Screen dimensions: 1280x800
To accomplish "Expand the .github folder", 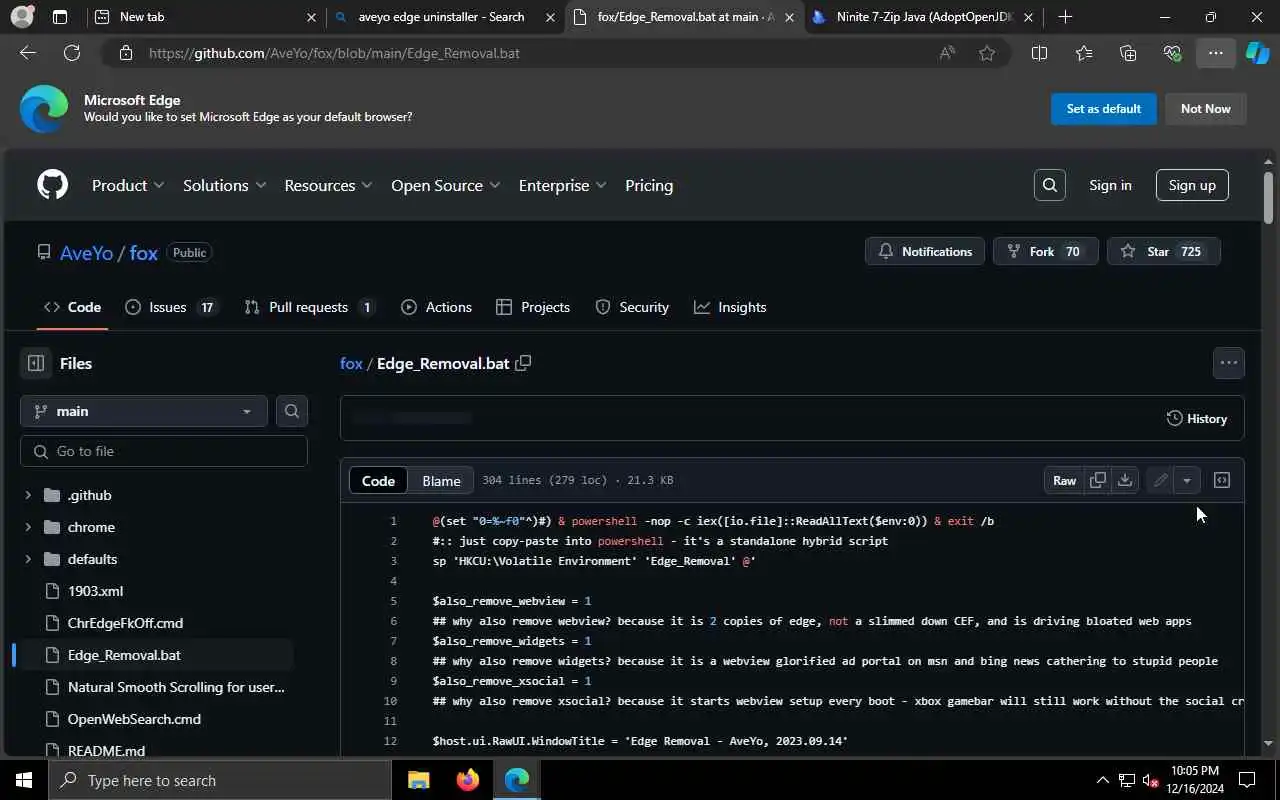I will 27,495.
